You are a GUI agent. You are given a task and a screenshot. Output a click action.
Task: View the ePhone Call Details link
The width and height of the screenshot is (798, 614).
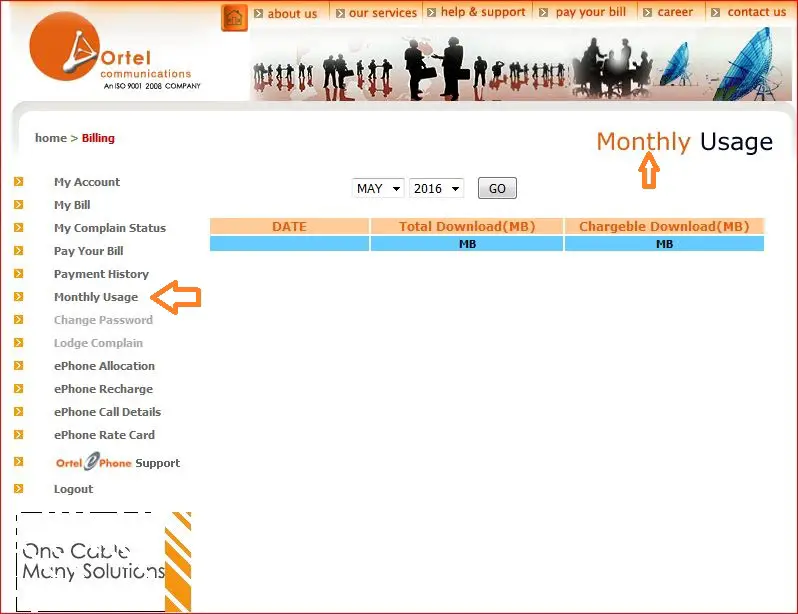(107, 412)
